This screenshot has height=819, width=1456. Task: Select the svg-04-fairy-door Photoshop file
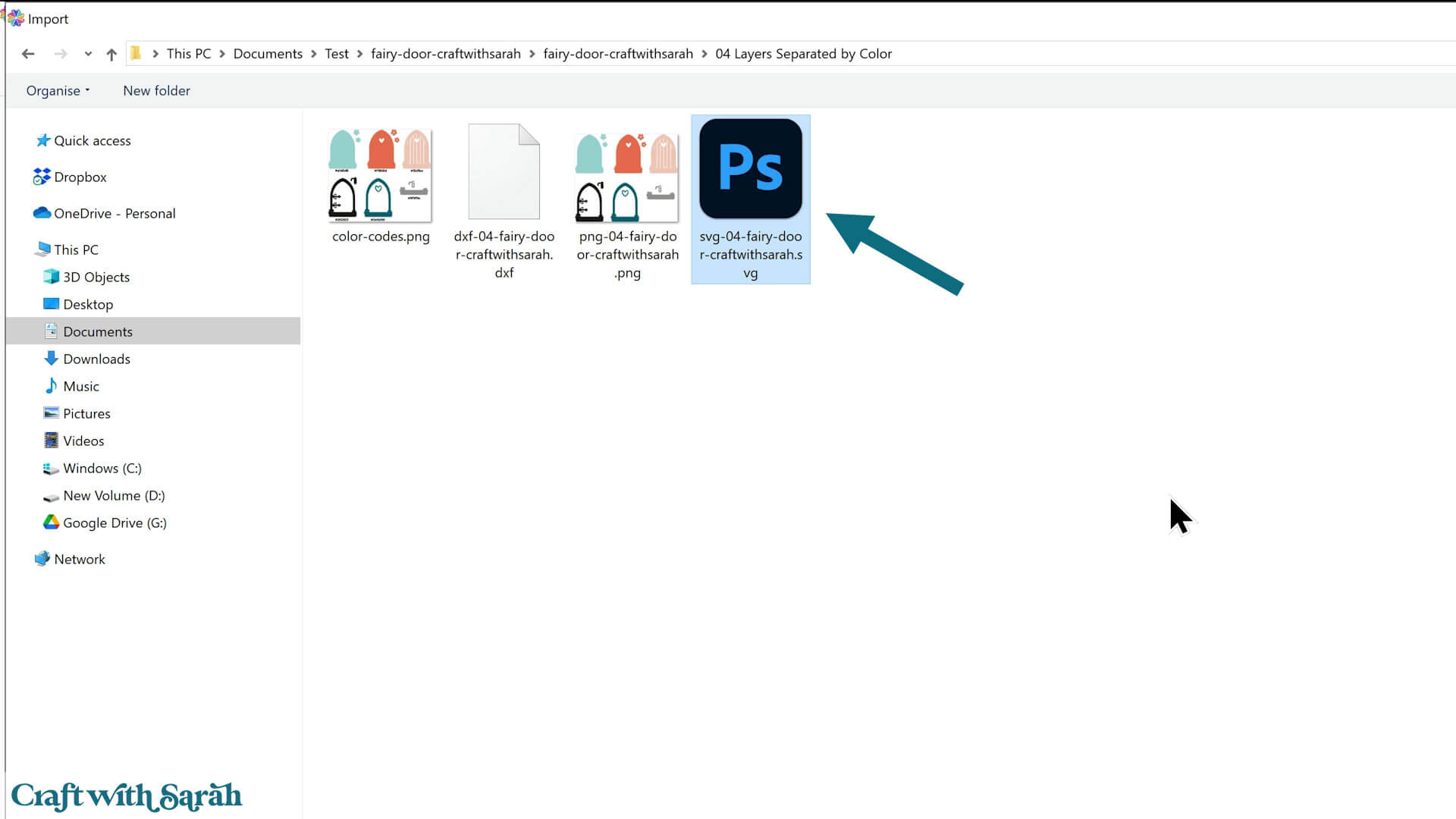tap(750, 170)
